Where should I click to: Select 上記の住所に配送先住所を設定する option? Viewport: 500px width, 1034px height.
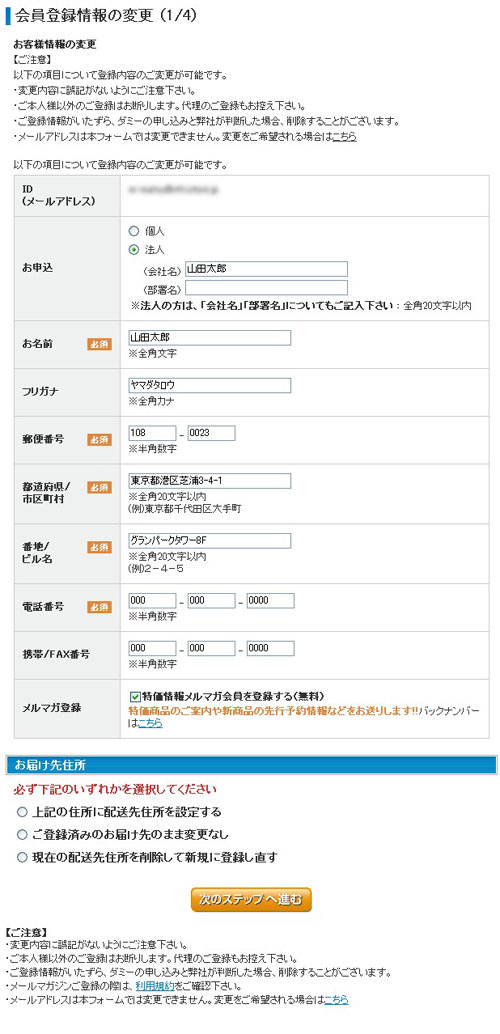(x=22, y=812)
